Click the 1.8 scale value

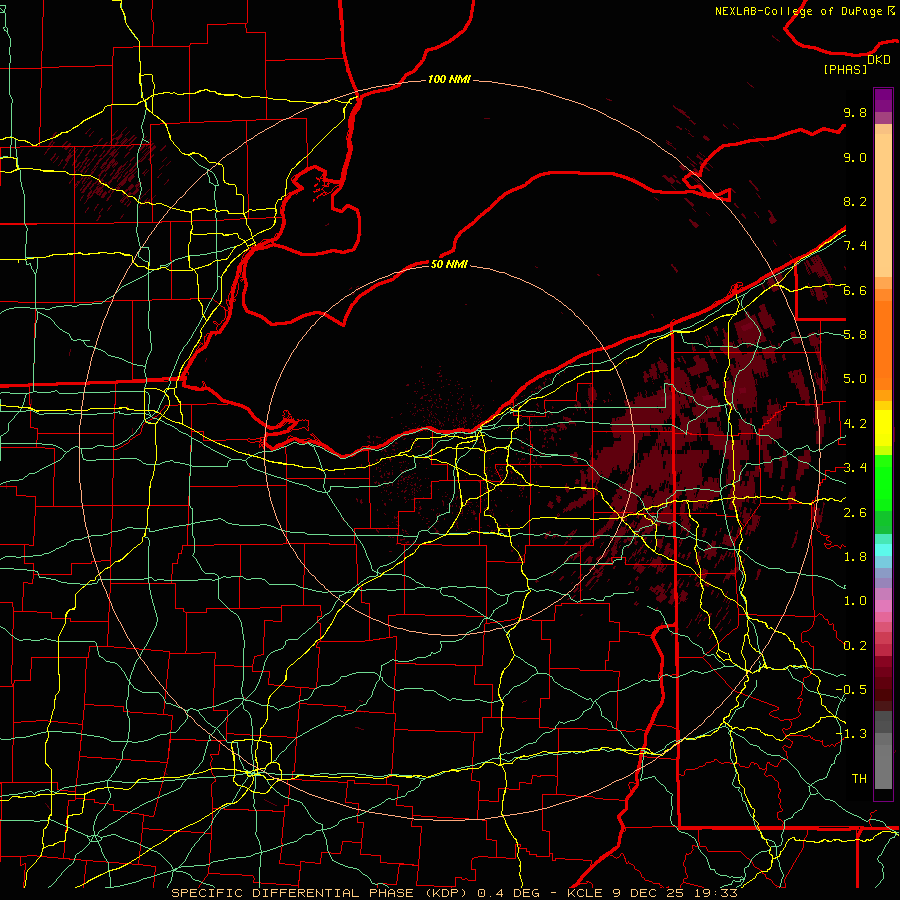(855, 557)
